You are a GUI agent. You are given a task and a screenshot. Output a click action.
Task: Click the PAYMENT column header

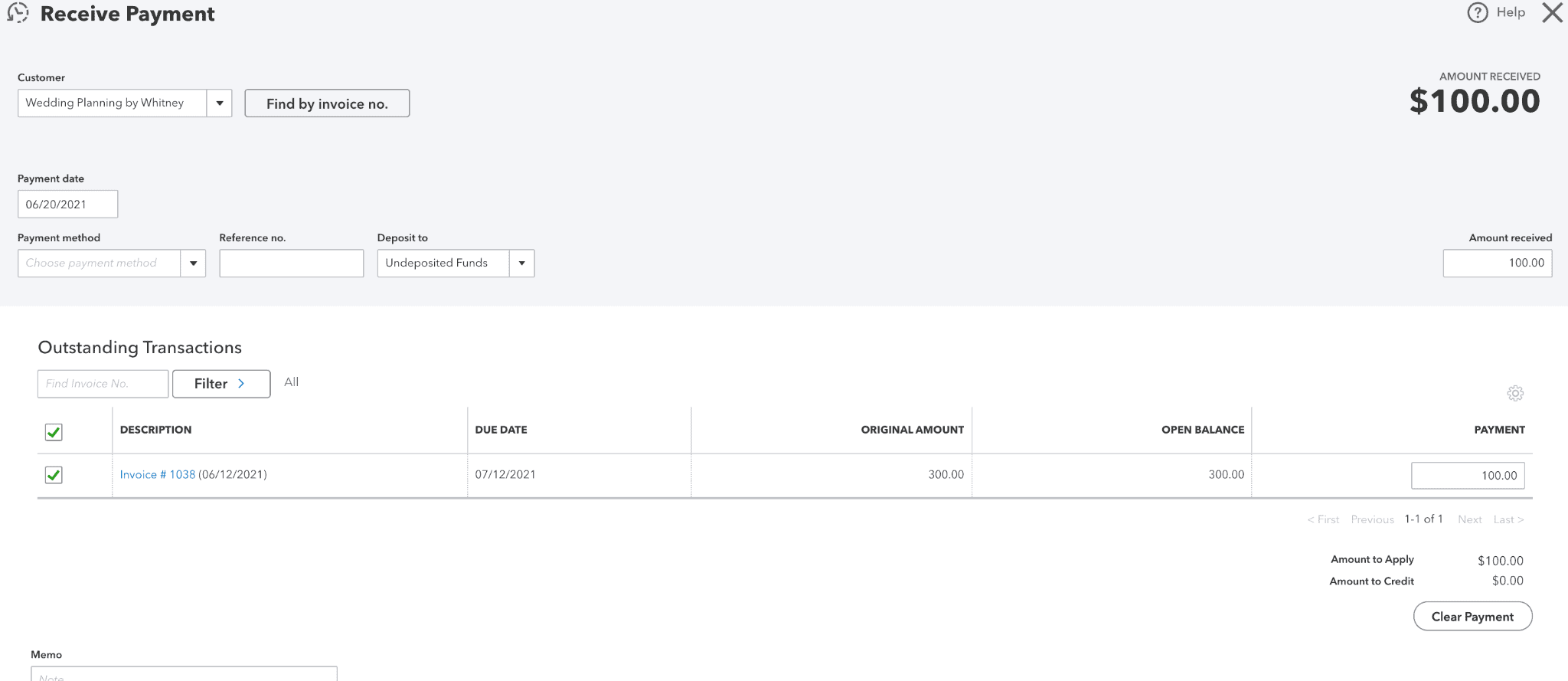[x=1499, y=430]
